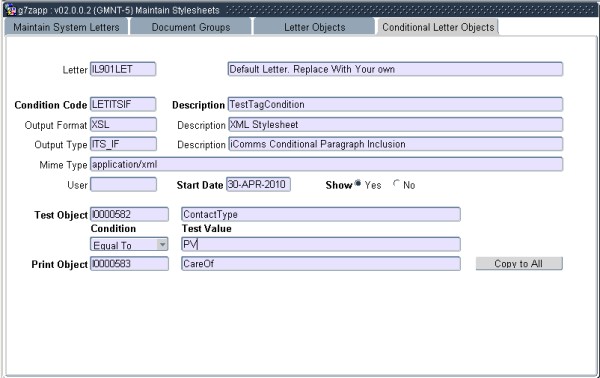This screenshot has height=378, width=600.
Task: Select the No radio button for Show
Action: tap(396, 184)
